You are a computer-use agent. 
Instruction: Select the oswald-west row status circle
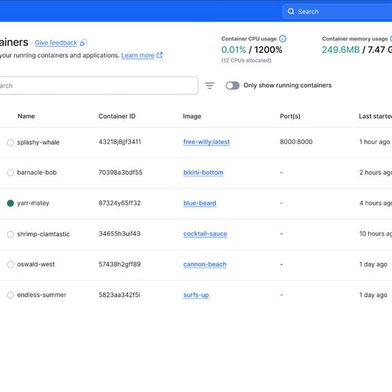[10, 264]
